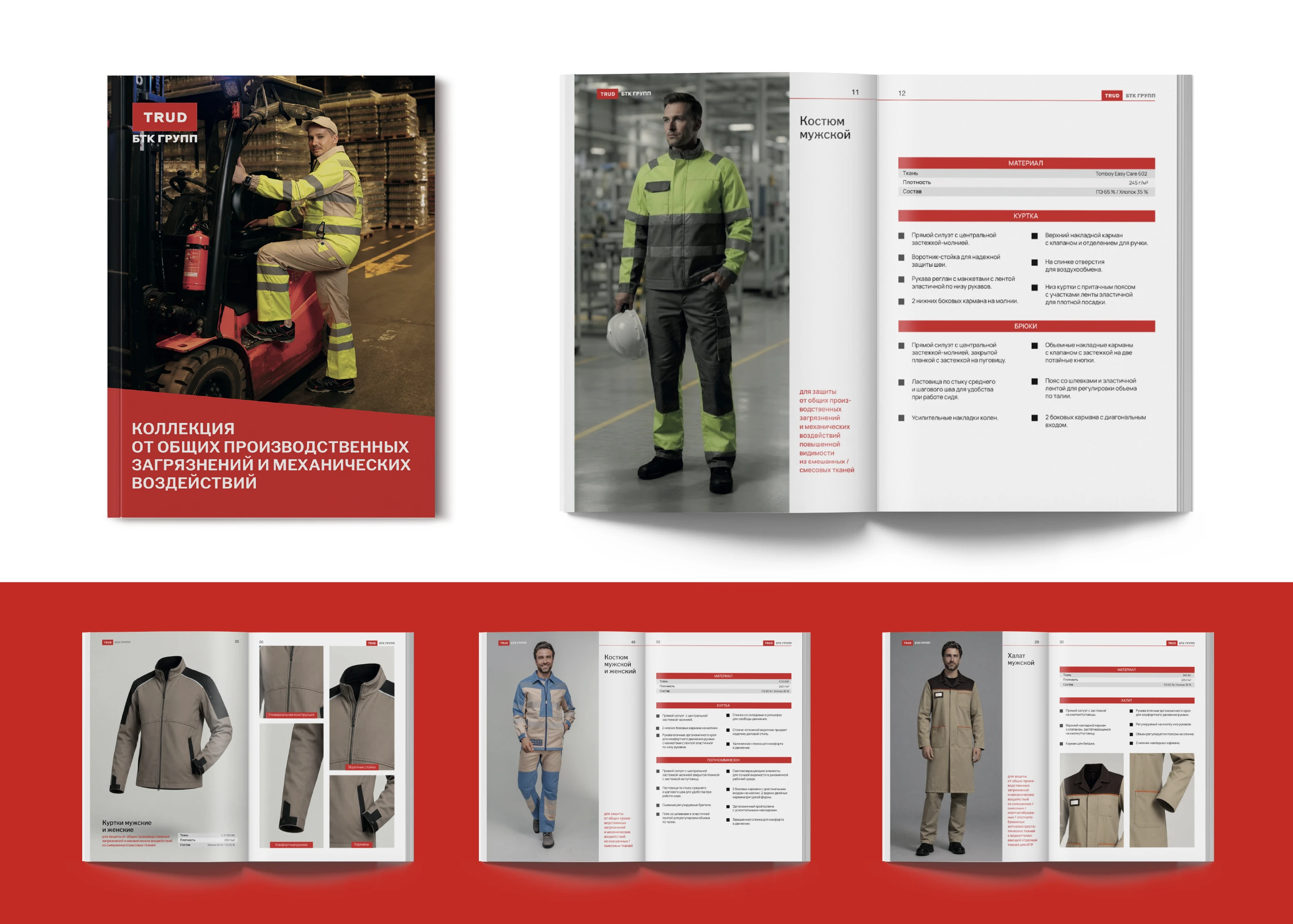This screenshot has height=924, width=1293.
Task: Click the 'Костюм мужской' heading on page 11
Action: pos(825,127)
